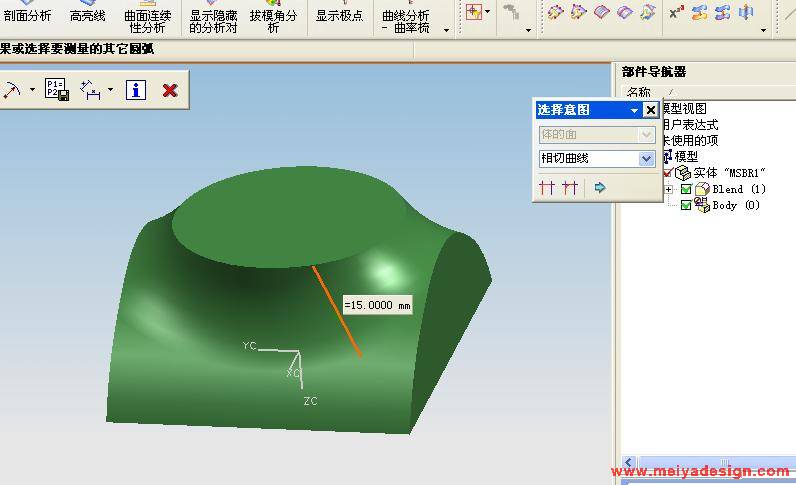Click the X with red points icon
The height and width of the screenshot is (485, 796).
coord(676,12)
